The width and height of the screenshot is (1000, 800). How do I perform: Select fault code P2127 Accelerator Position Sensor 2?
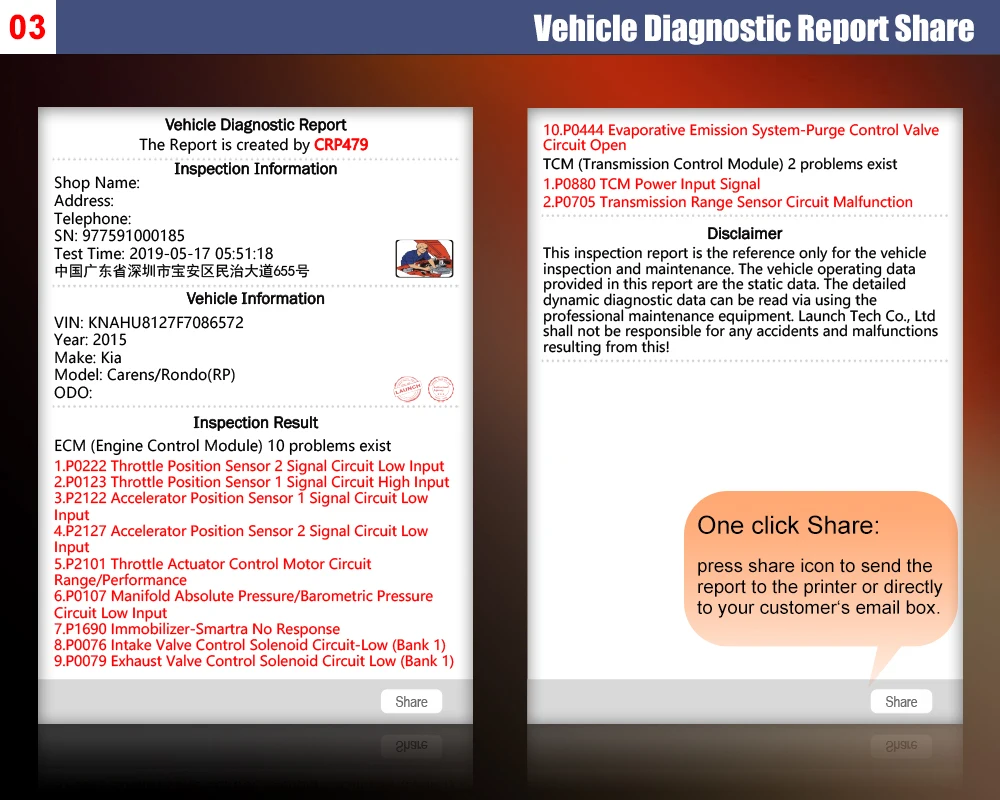[x=241, y=539]
